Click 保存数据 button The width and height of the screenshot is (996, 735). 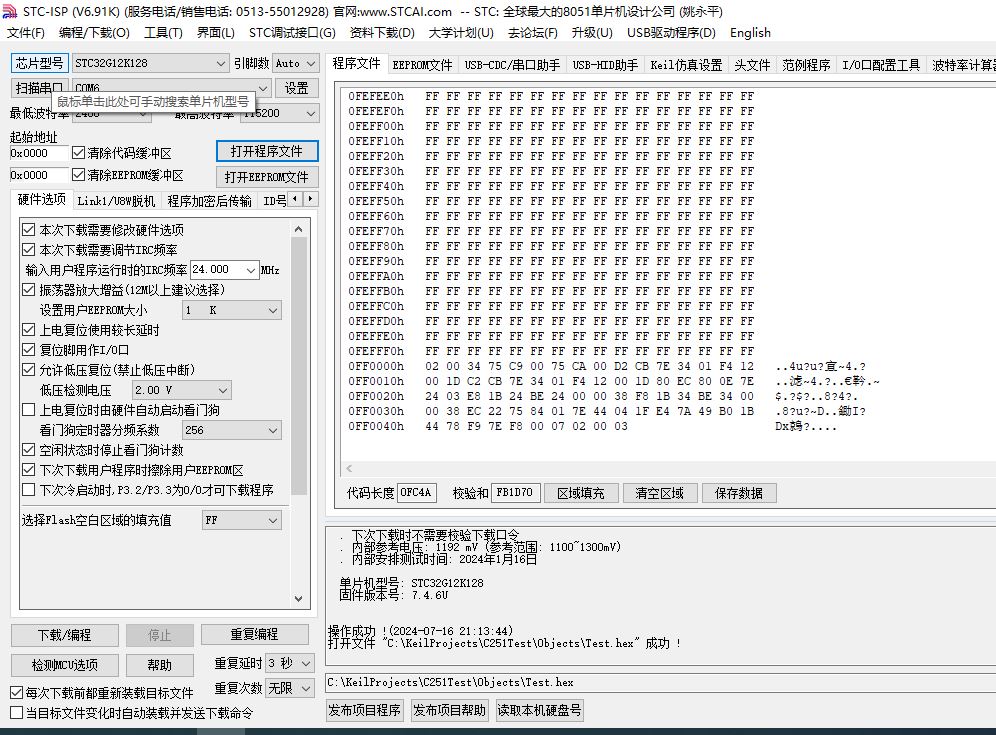point(739,493)
